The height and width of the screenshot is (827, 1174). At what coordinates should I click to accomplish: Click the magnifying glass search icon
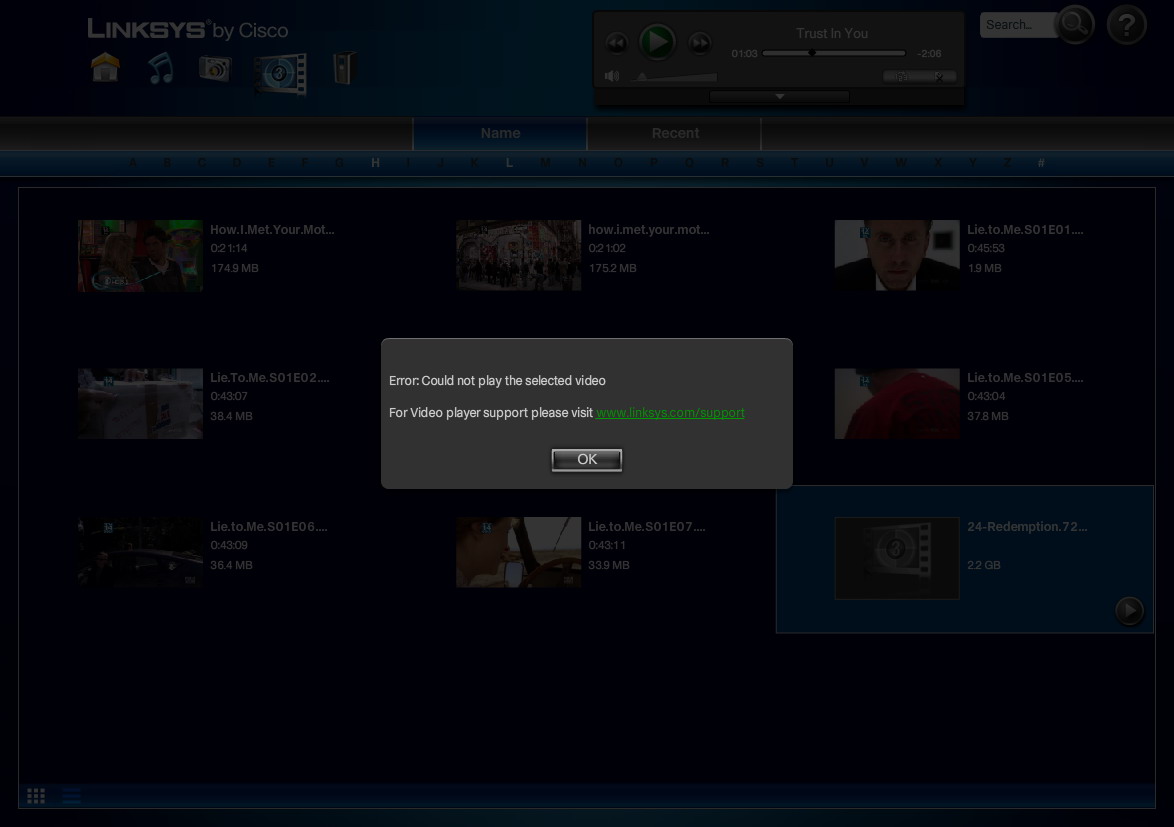click(1075, 24)
